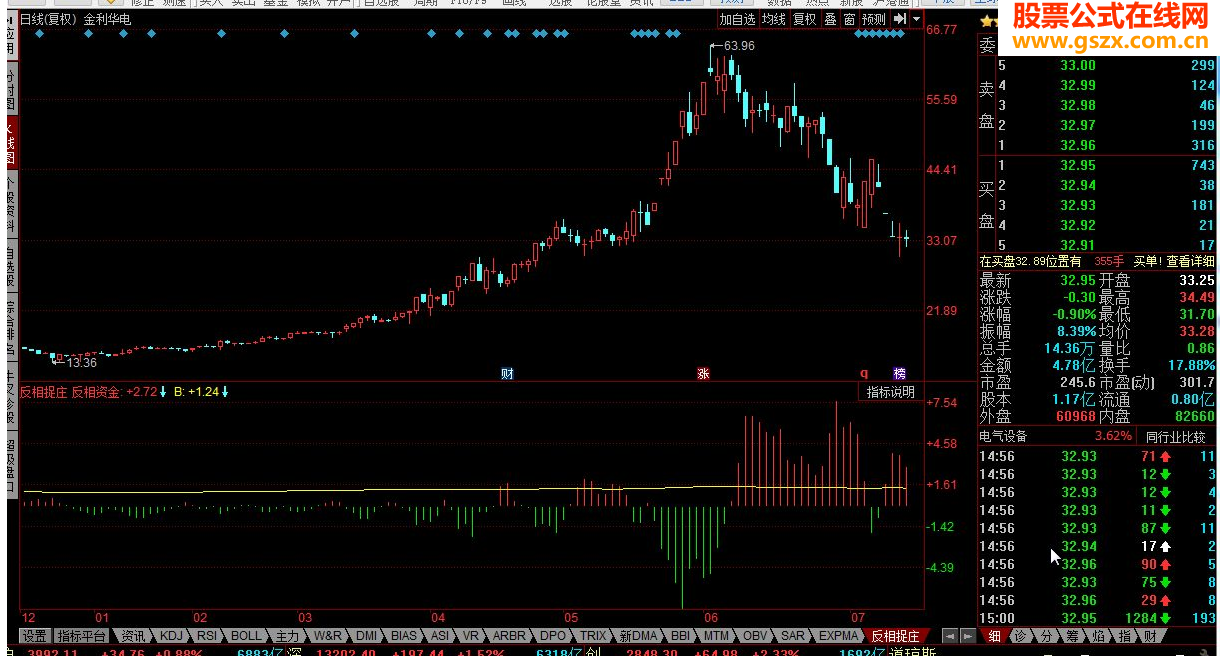Viewport: 1220px width, 656px height.
Task: Open the 指标说明 indicator description
Action: 890,392
